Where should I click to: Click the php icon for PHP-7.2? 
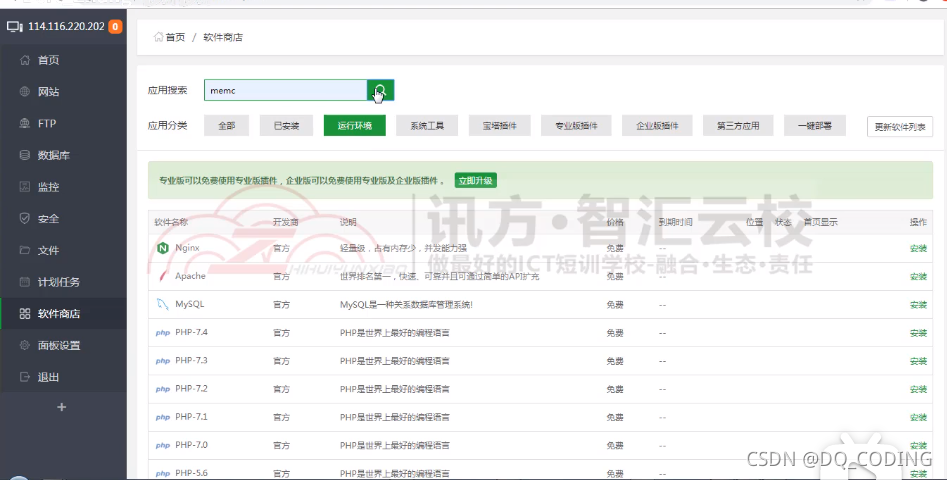162,389
